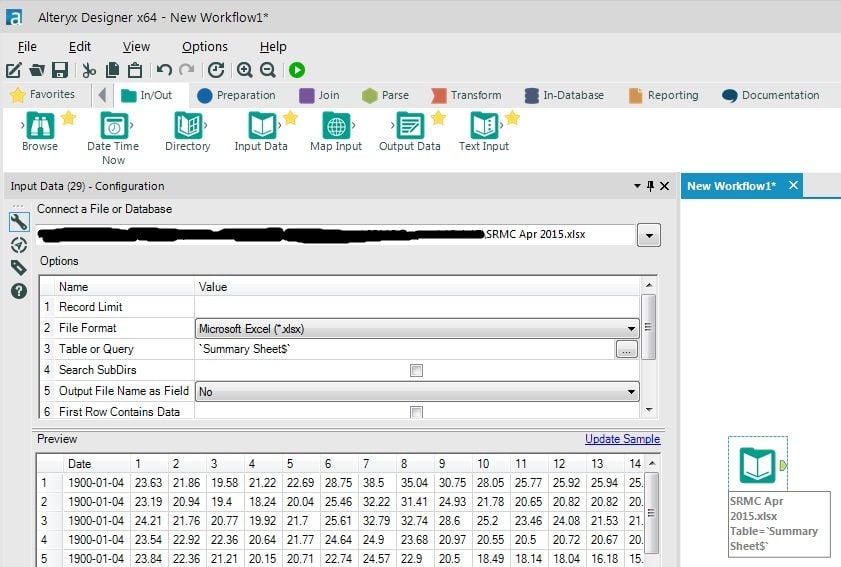The image size is (841, 567).
Task: Switch to the Join tool category
Action: coord(319,95)
